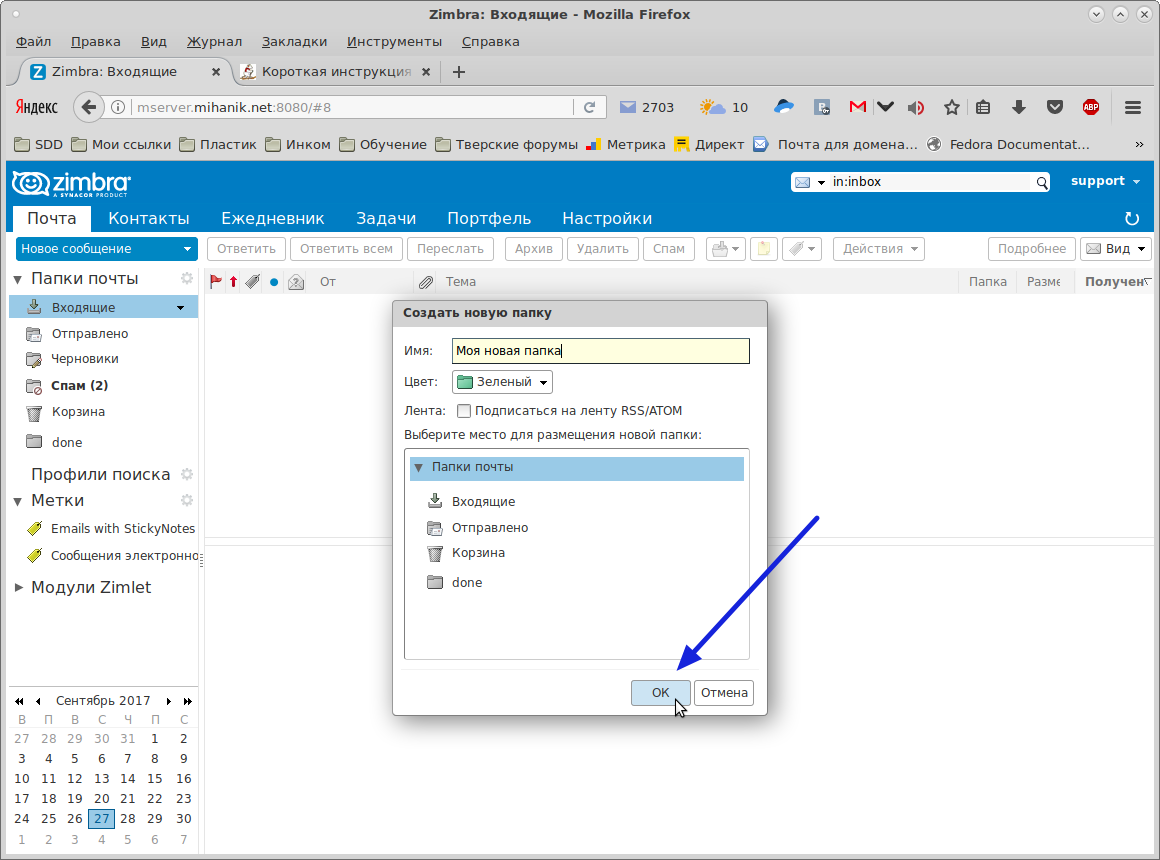The width and height of the screenshot is (1160, 860).
Task: Open tags gear options
Action: click(x=186, y=500)
